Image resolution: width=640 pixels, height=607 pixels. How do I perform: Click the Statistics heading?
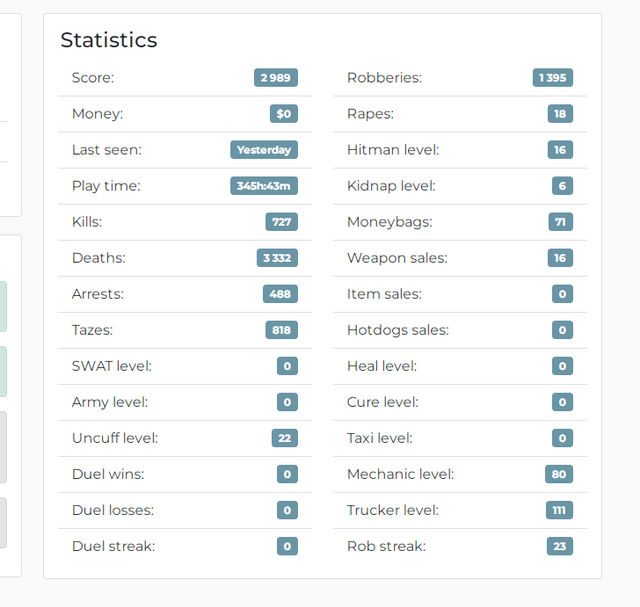tap(109, 40)
